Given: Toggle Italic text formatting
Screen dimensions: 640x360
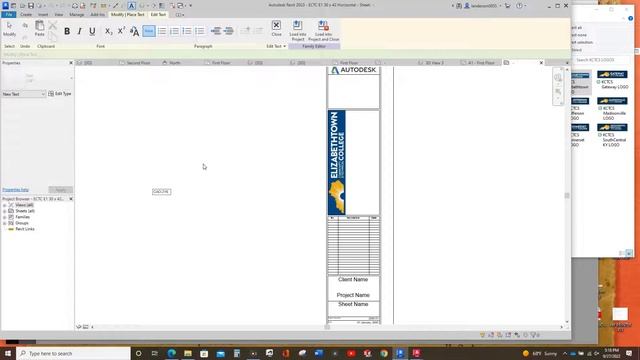Looking at the screenshot, I should tap(80, 31).
